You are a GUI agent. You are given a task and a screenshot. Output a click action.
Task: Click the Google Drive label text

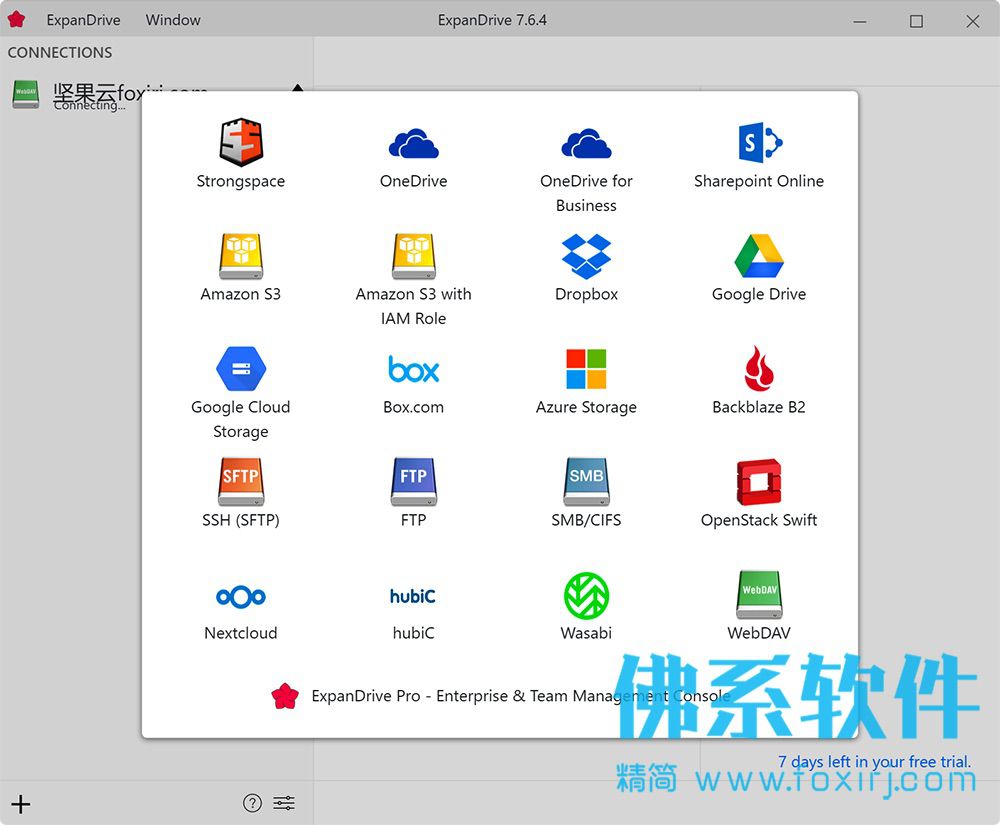759,295
